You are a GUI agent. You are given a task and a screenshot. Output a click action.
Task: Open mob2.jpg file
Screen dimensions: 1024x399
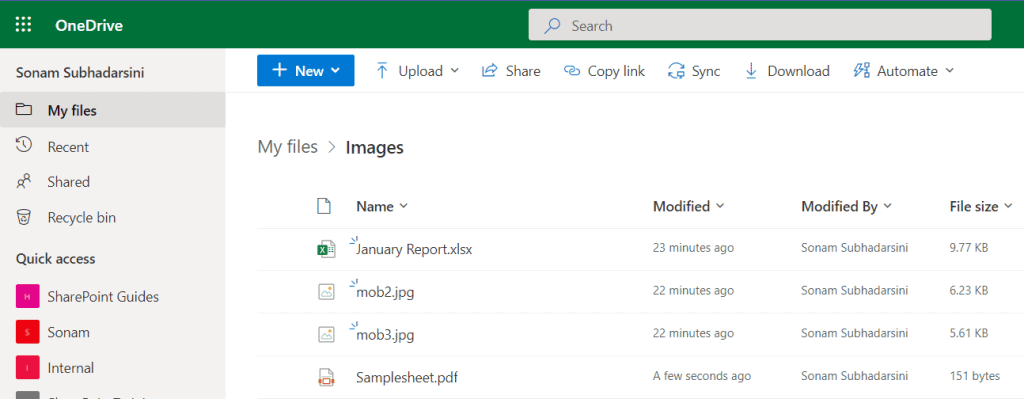point(385,292)
